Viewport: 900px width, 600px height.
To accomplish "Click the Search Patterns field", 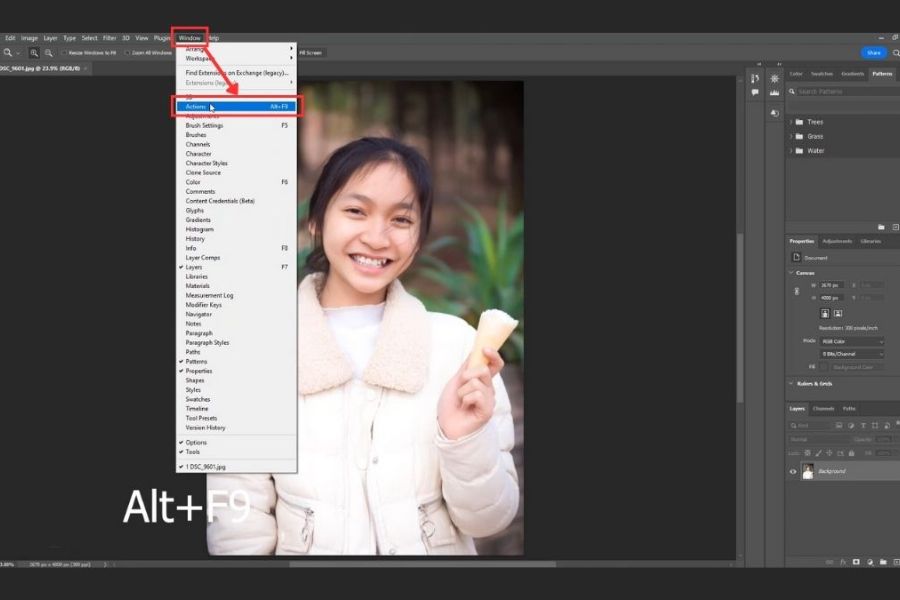I will [840, 91].
